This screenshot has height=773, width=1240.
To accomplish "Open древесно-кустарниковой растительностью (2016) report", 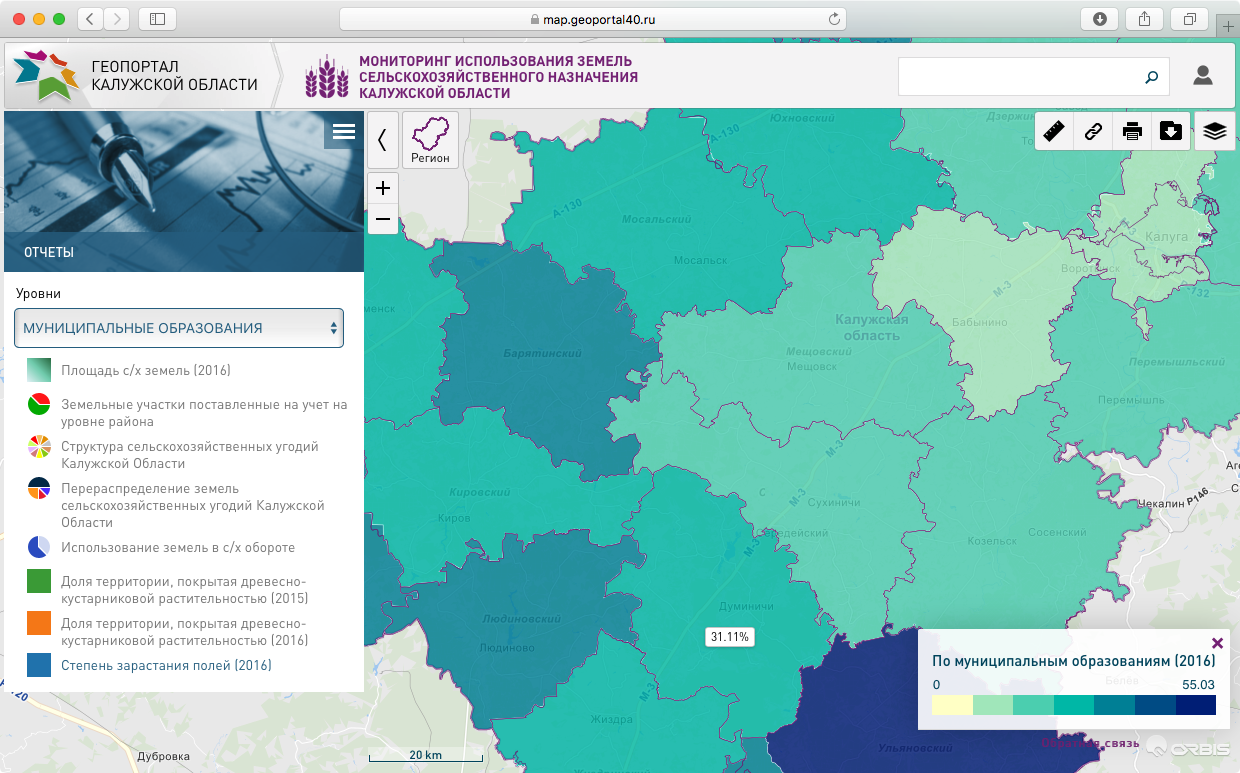I will [185, 632].
